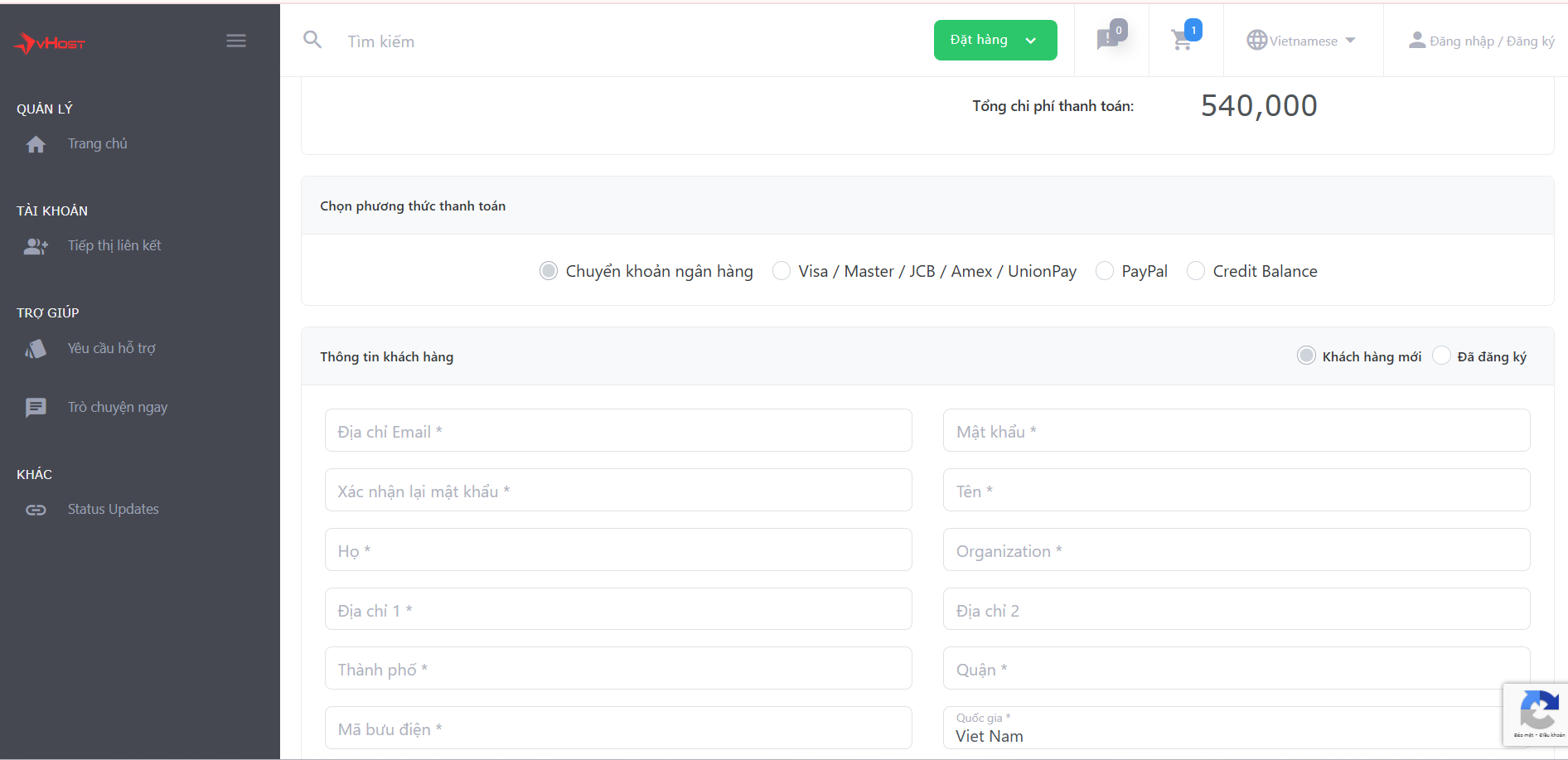
Task: Open the shopping cart icon
Action: [1183, 40]
